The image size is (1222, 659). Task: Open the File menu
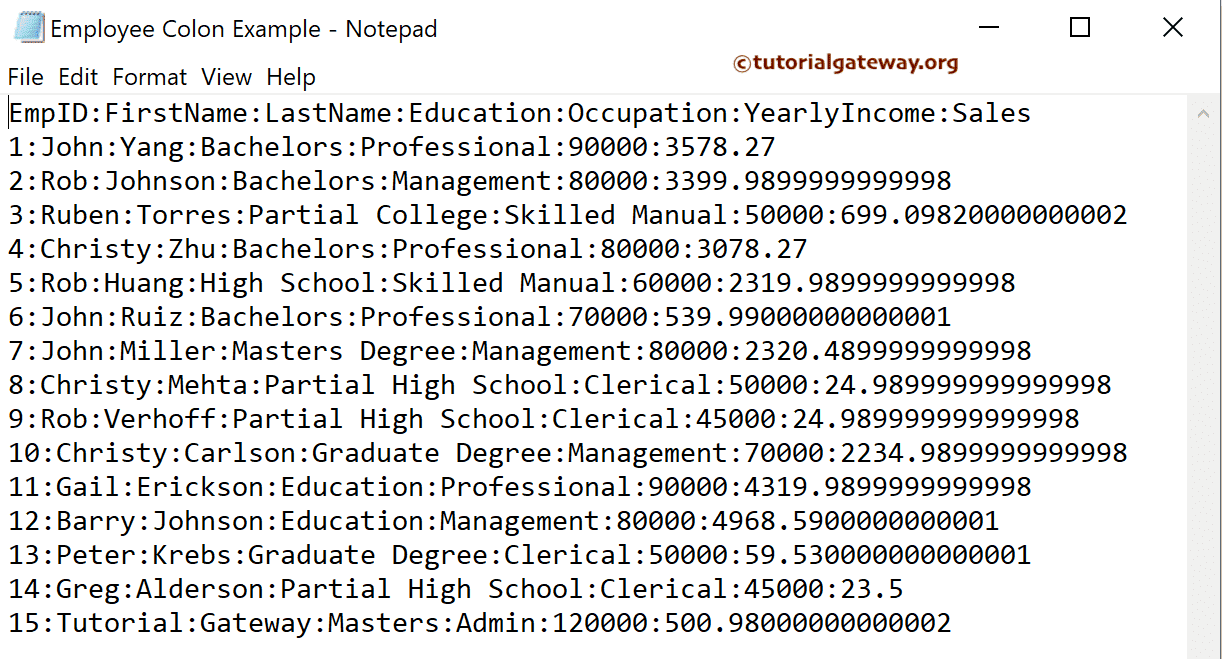(x=25, y=77)
